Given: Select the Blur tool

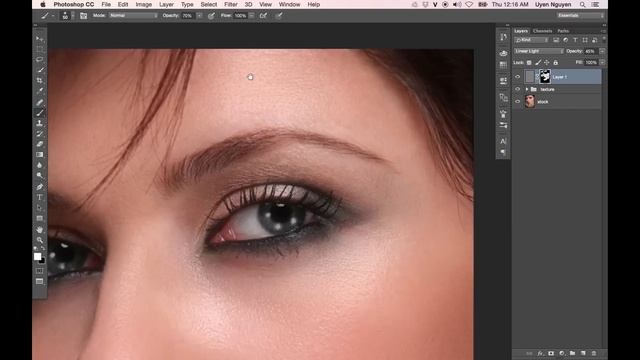Looking at the screenshot, I should pyautogui.click(x=40, y=165).
